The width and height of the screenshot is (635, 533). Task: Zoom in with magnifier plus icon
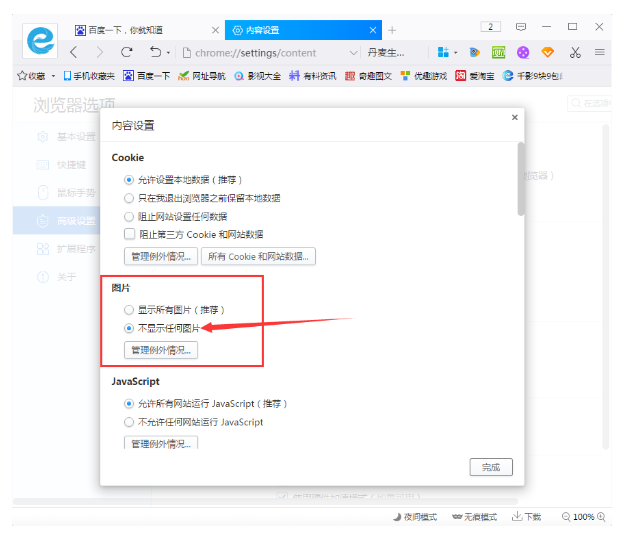pyautogui.click(x=601, y=517)
